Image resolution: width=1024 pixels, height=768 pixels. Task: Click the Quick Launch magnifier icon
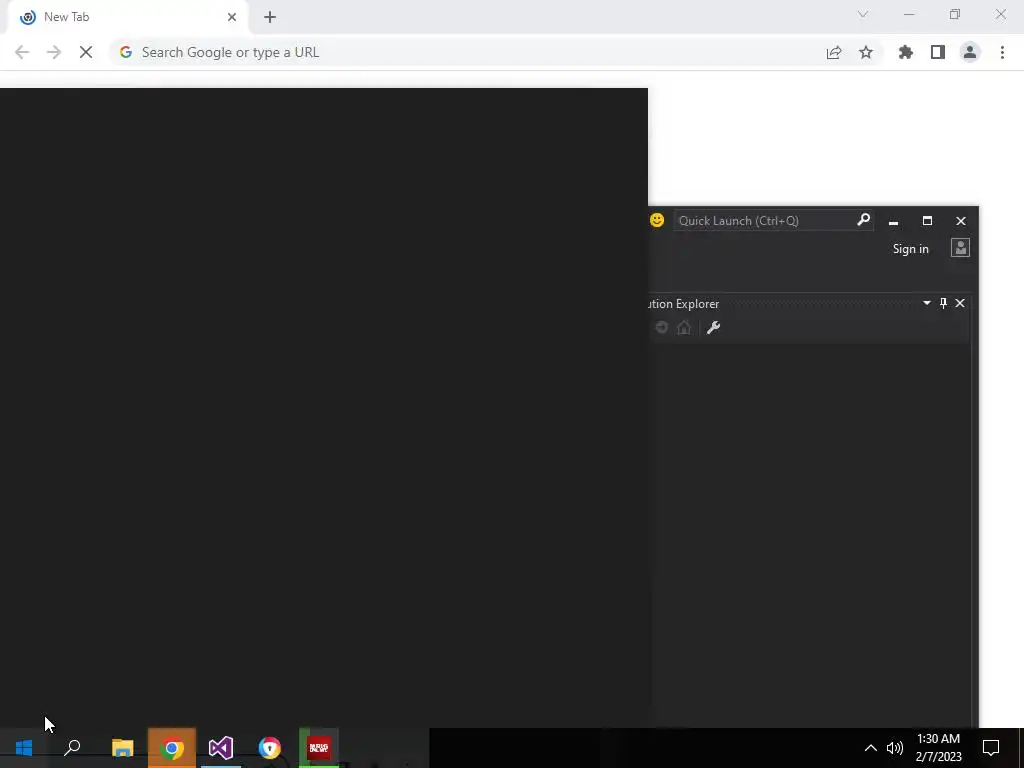863,220
